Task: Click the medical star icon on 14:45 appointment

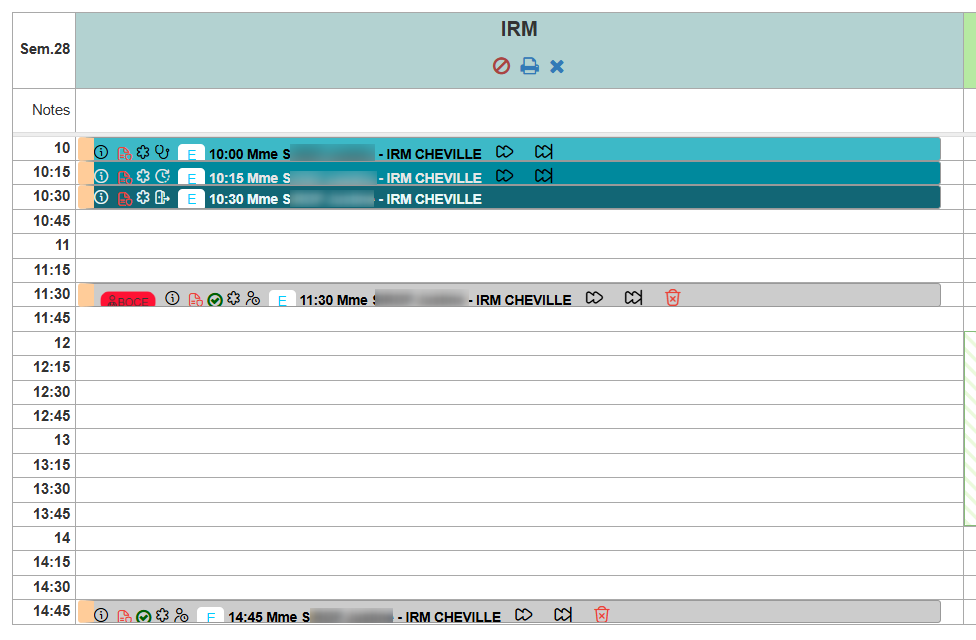Action: pyautogui.click(x=162, y=615)
